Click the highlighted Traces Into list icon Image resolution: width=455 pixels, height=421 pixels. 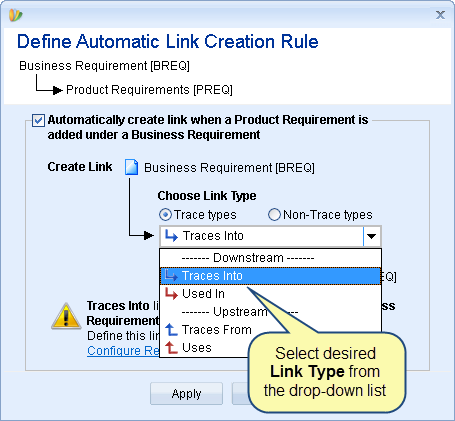pos(171,276)
